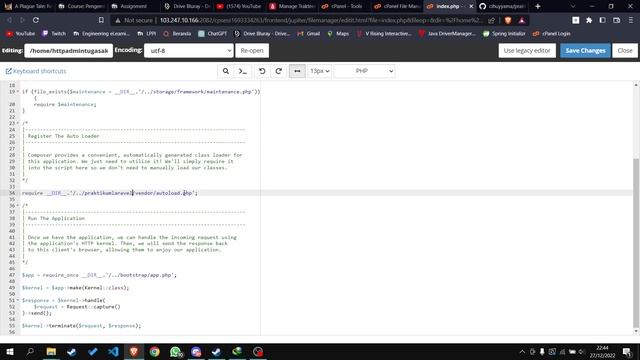The width and height of the screenshot is (640, 360).
Task: Click the Brave browser taskbar icon
Action: (134, 352)
